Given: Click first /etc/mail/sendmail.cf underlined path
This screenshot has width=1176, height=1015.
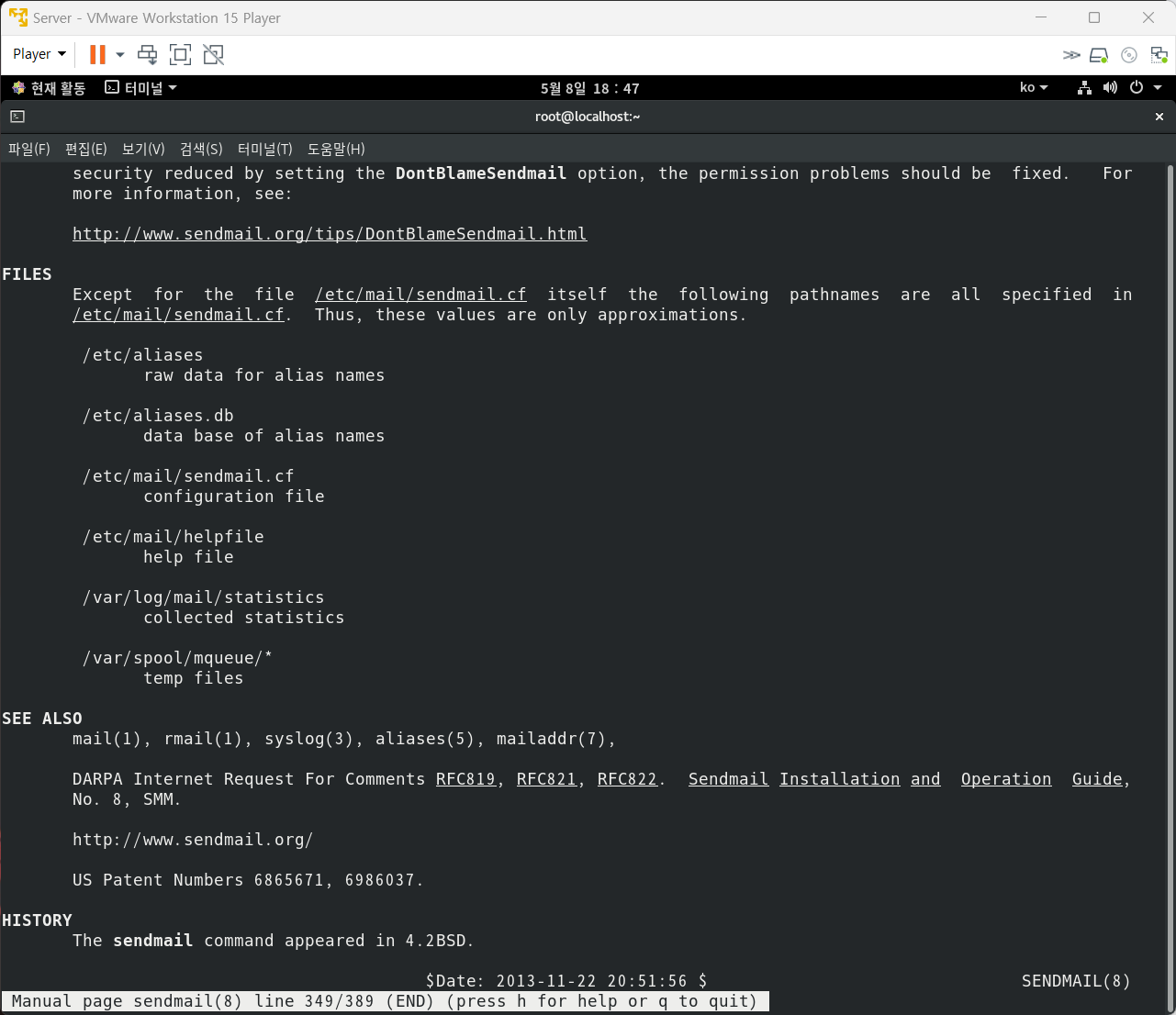Looking at the screenshot, I should pos(420,295).
